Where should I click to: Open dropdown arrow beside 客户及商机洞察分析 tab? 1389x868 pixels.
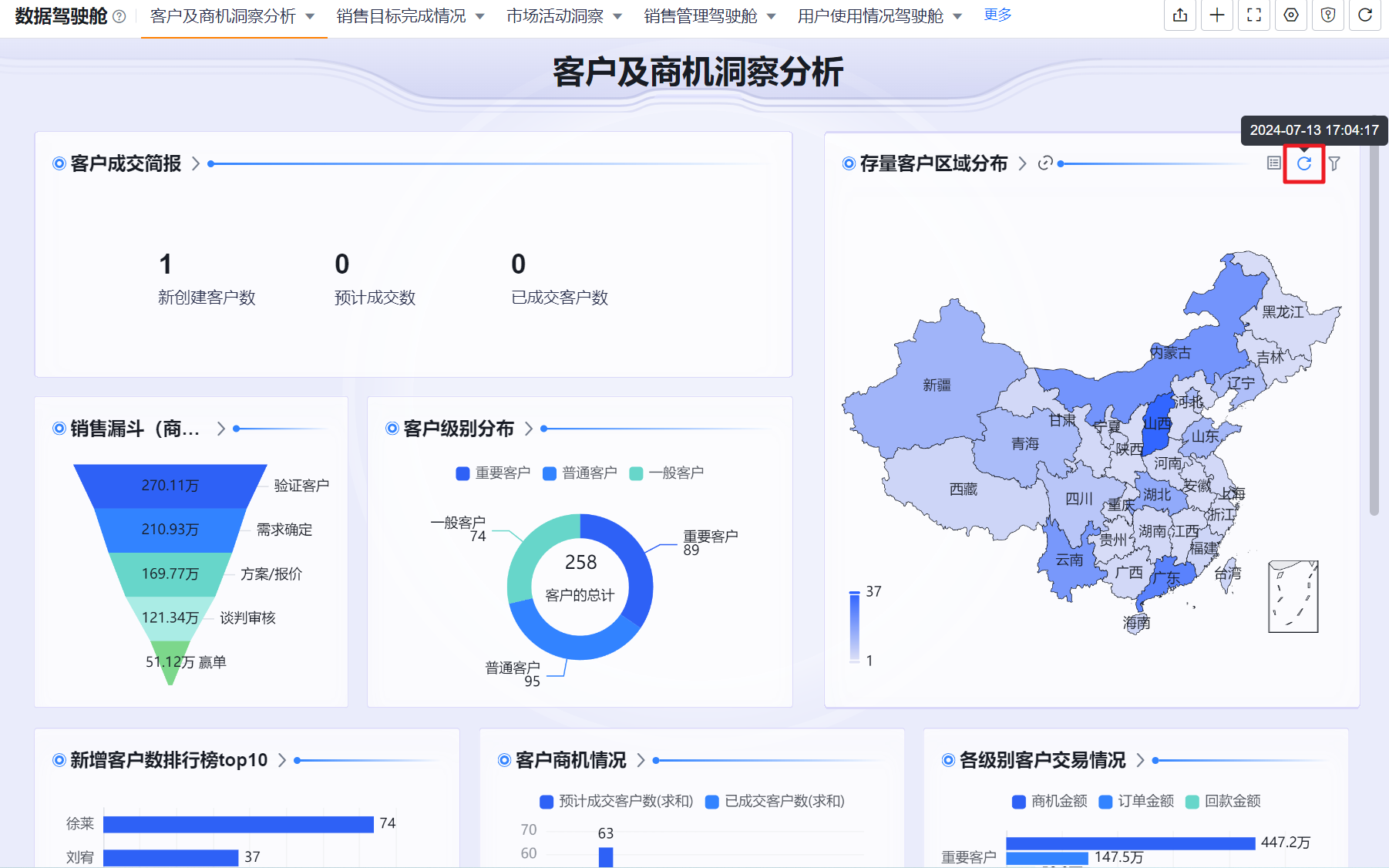click(310, 16)
